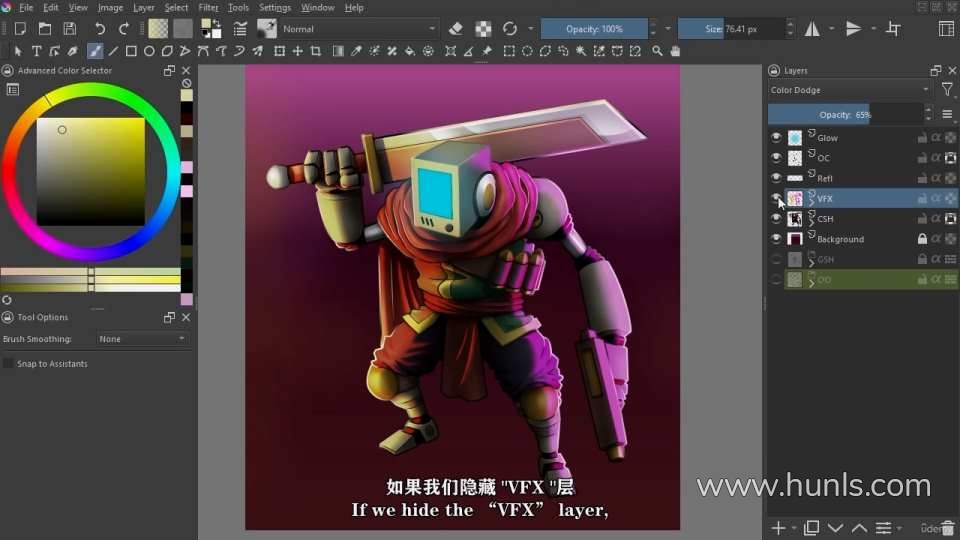Open the Layer menu
This screenshot has width=960, height=540.
(x=144, y=7)
